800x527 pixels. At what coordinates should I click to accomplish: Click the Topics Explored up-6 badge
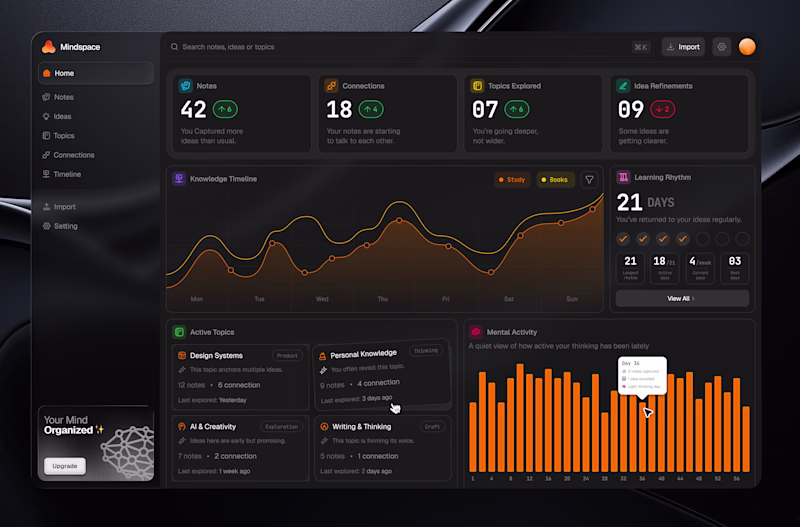point(517,109)
